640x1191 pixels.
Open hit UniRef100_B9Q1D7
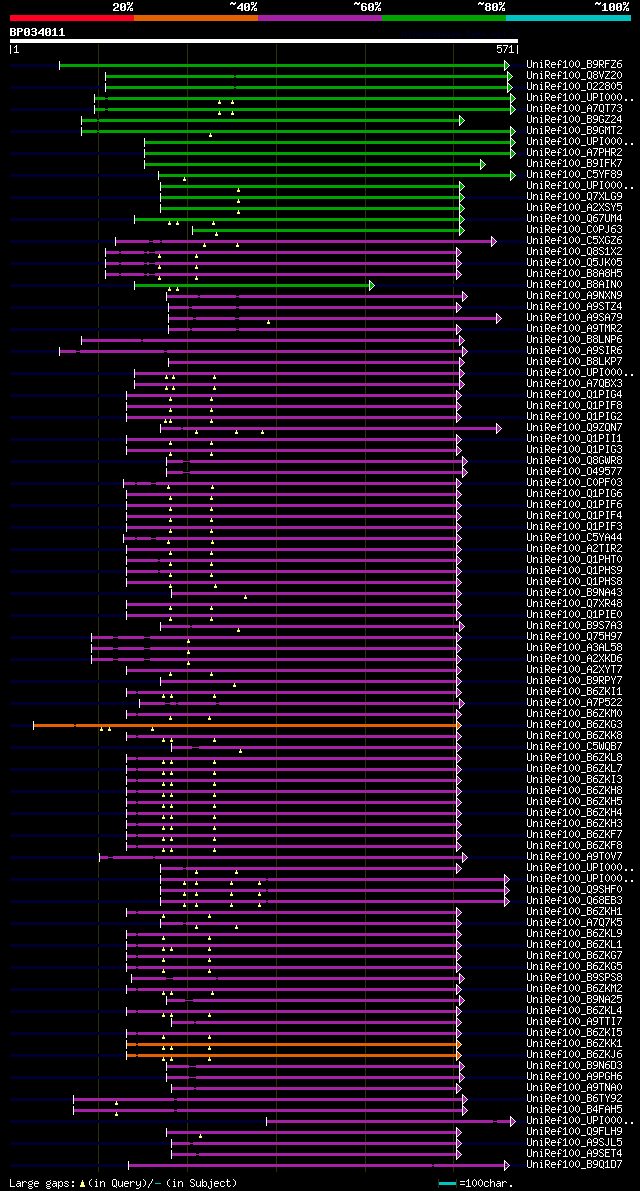tap(574, 1166)
